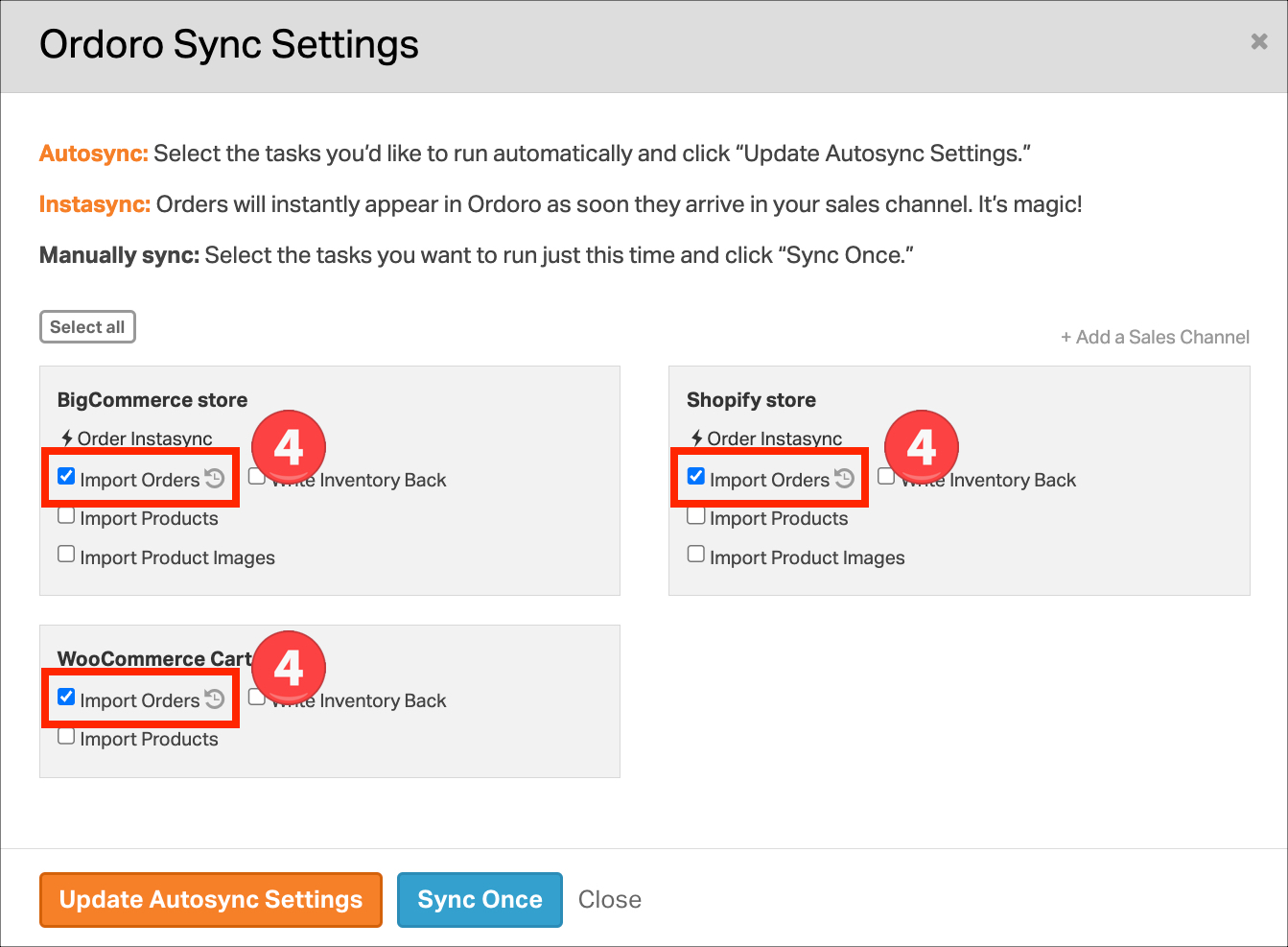
Task: Check Import Product Images for Shopify store
Action: [696, 554]
